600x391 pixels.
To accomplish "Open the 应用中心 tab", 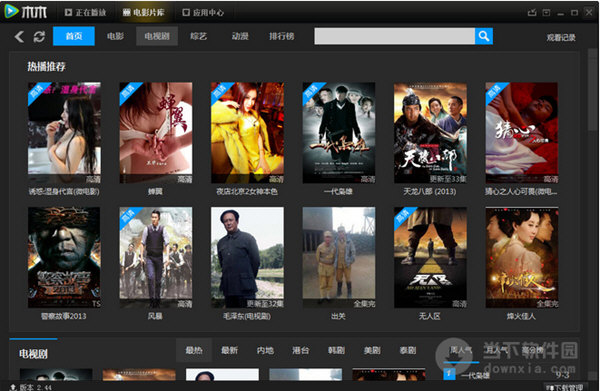I will pos(203,13).
